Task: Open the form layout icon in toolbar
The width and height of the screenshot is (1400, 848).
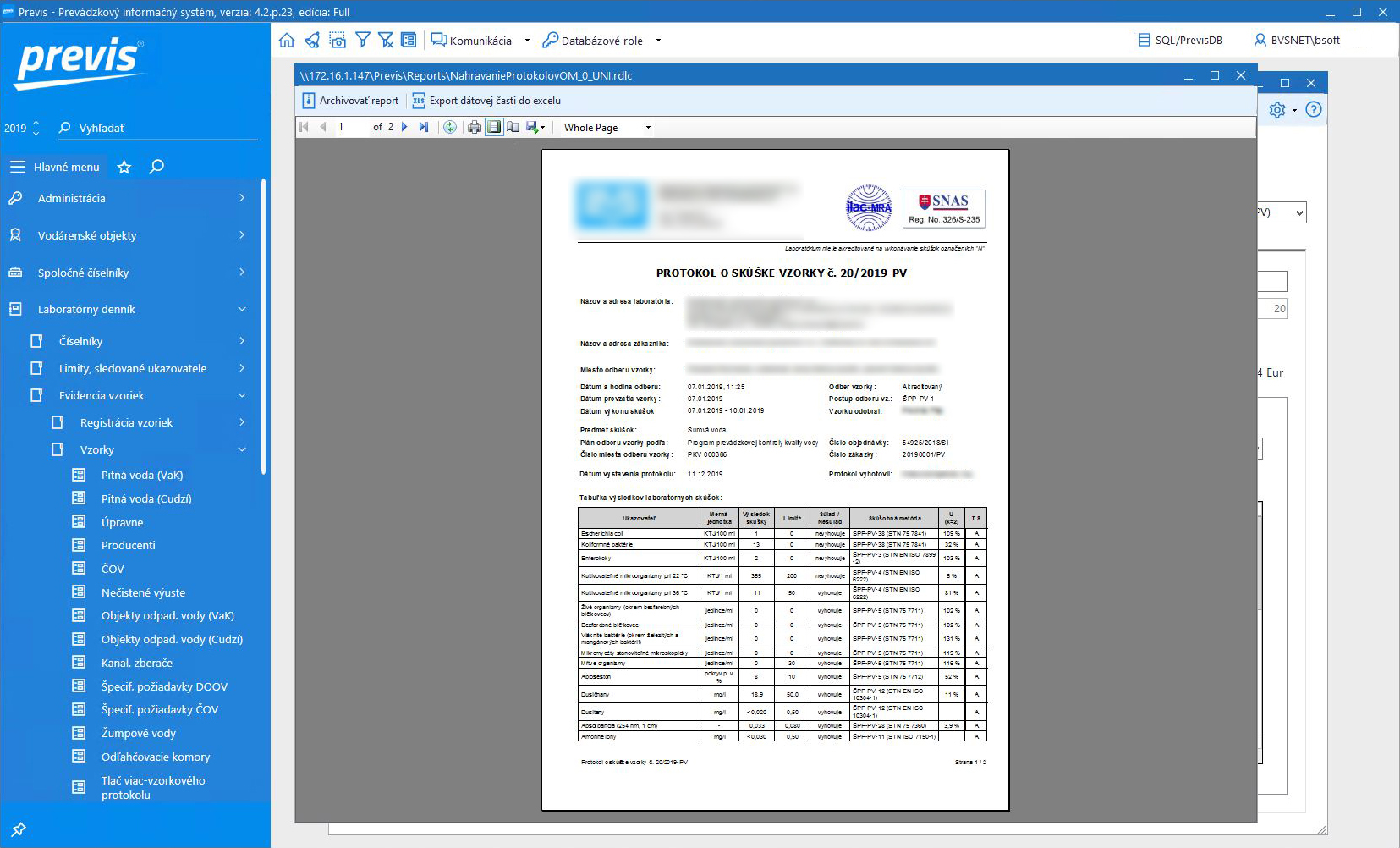Action: (409, 40)
